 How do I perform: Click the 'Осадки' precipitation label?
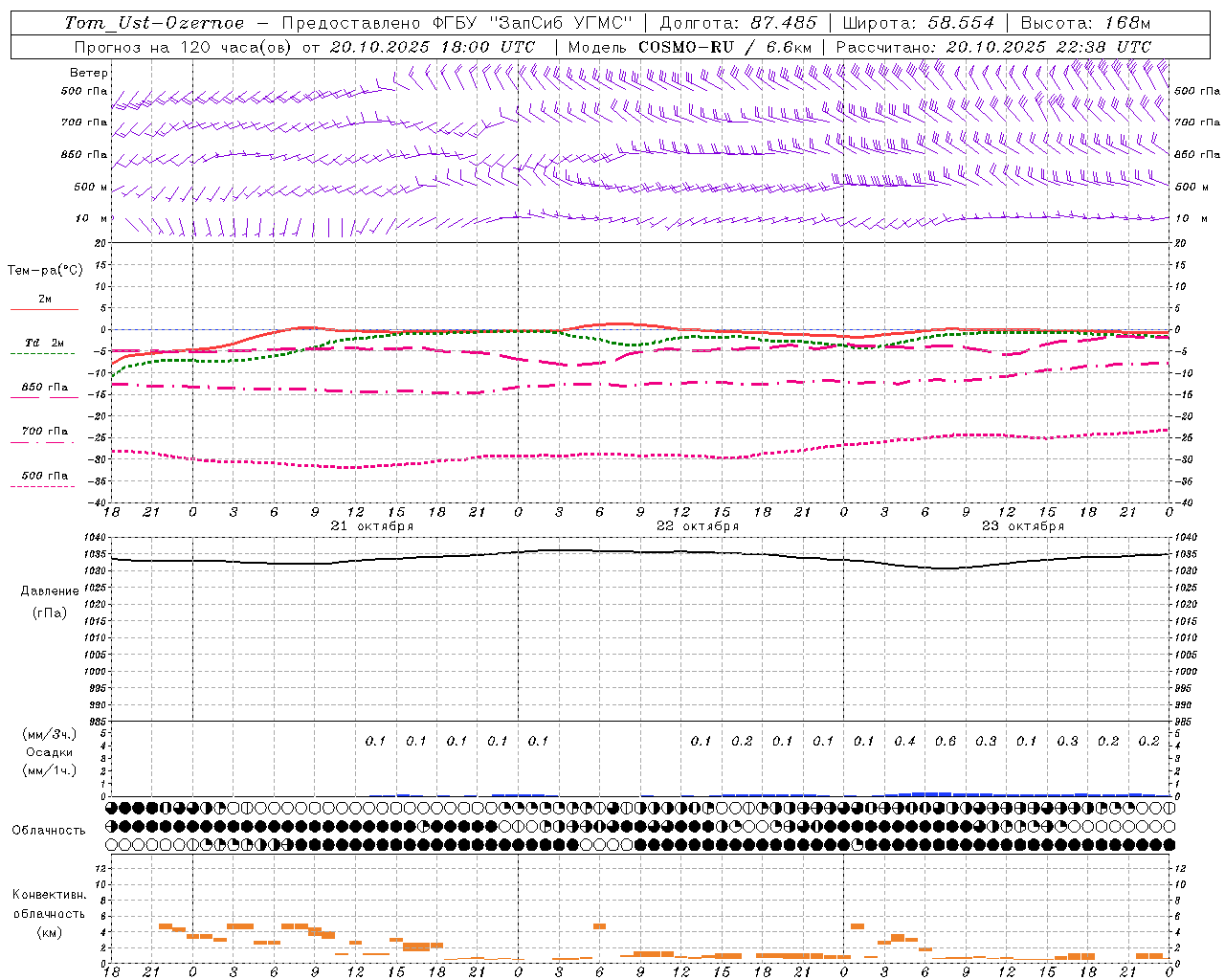(x=50, y=752)
